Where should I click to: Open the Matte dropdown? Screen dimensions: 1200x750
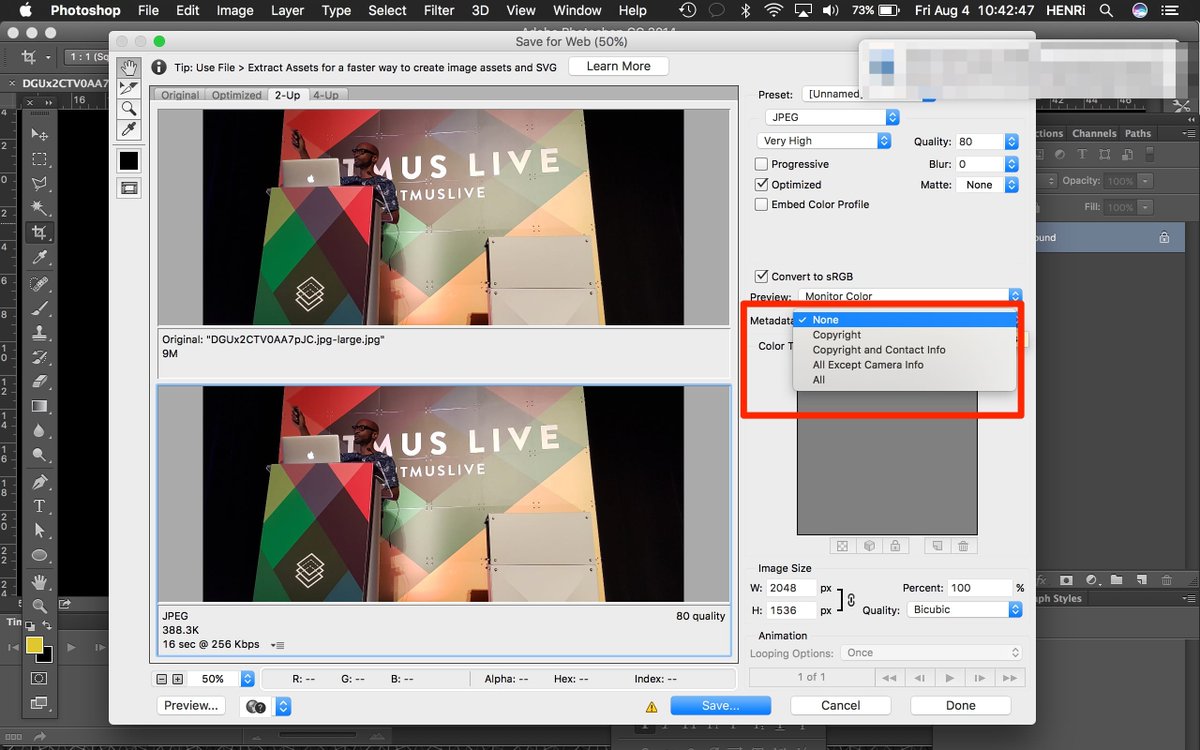[x=986, y=184]
